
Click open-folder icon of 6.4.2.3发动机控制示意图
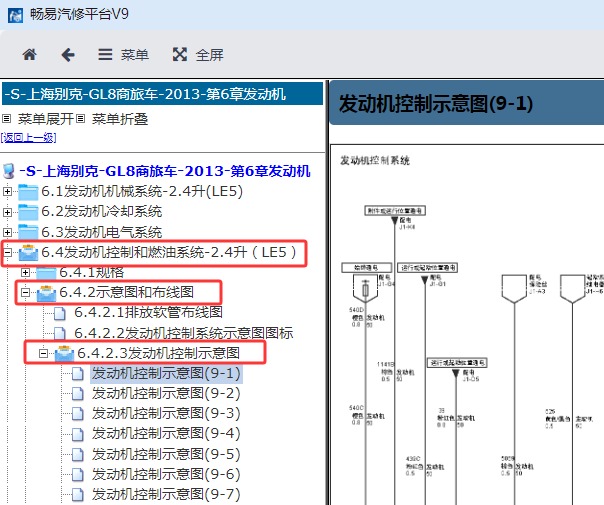pyautogui.click(x=64, y=353)
